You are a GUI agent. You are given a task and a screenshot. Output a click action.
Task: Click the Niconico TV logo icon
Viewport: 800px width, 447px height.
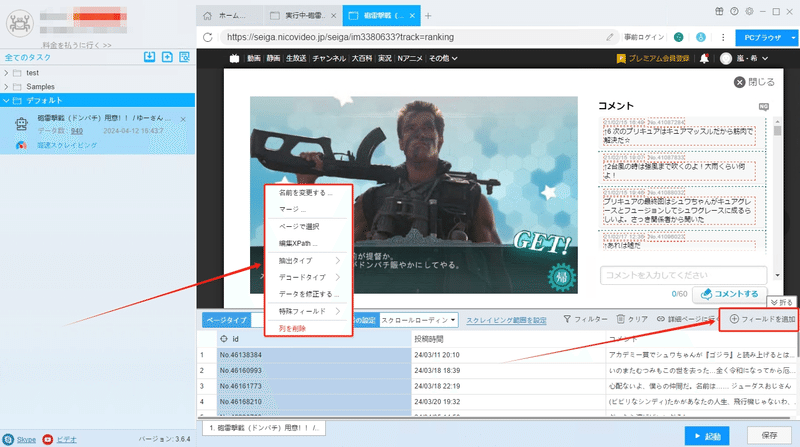[234, 59]
